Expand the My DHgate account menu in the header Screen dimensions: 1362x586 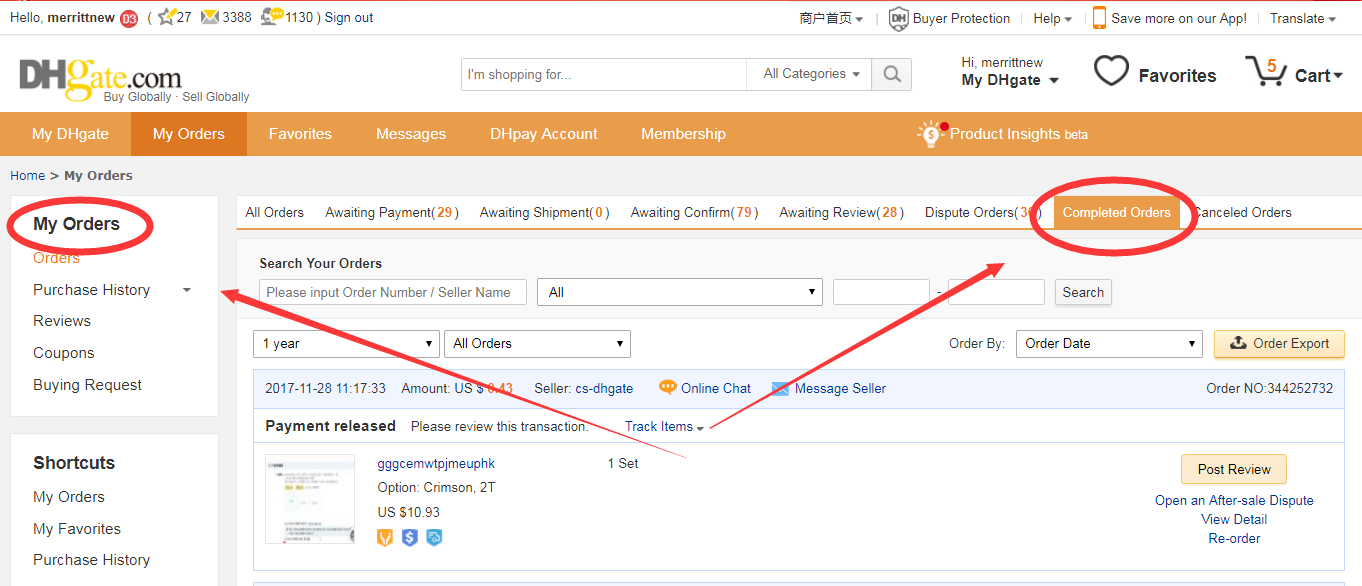click(x=1010, y=80)
